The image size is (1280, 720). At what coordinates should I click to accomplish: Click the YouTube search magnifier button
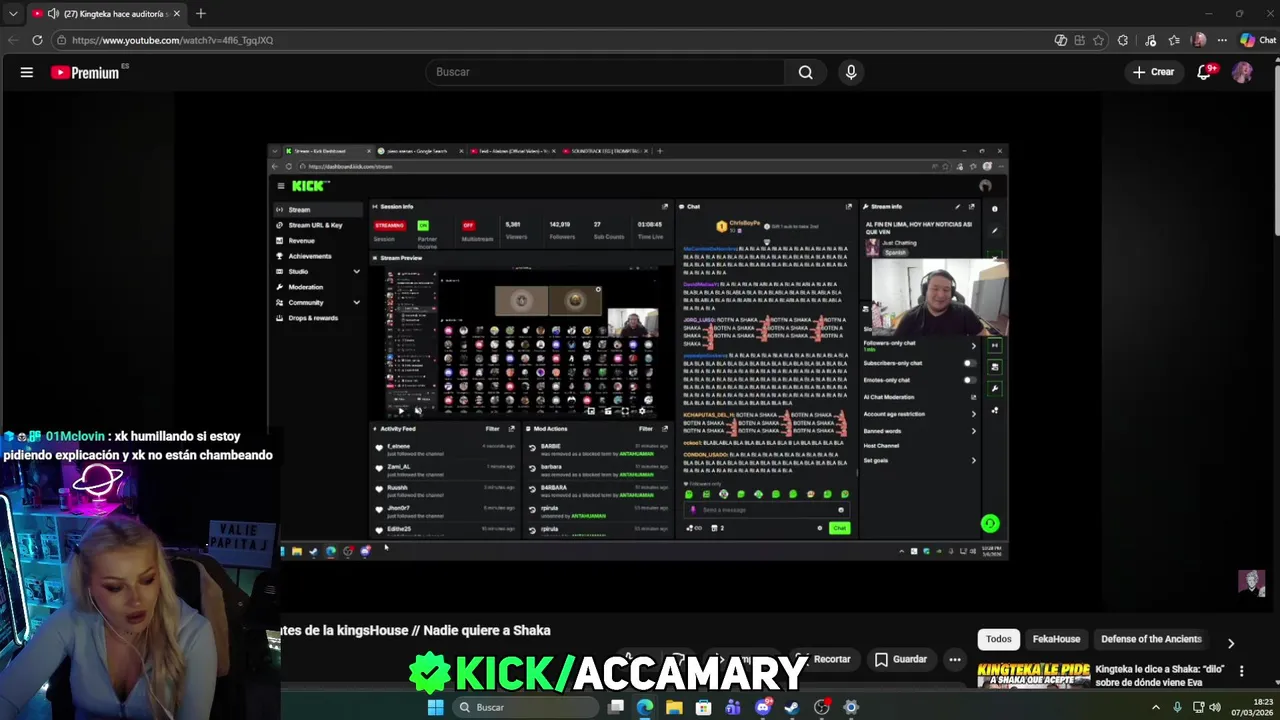(x=805, y=72)
